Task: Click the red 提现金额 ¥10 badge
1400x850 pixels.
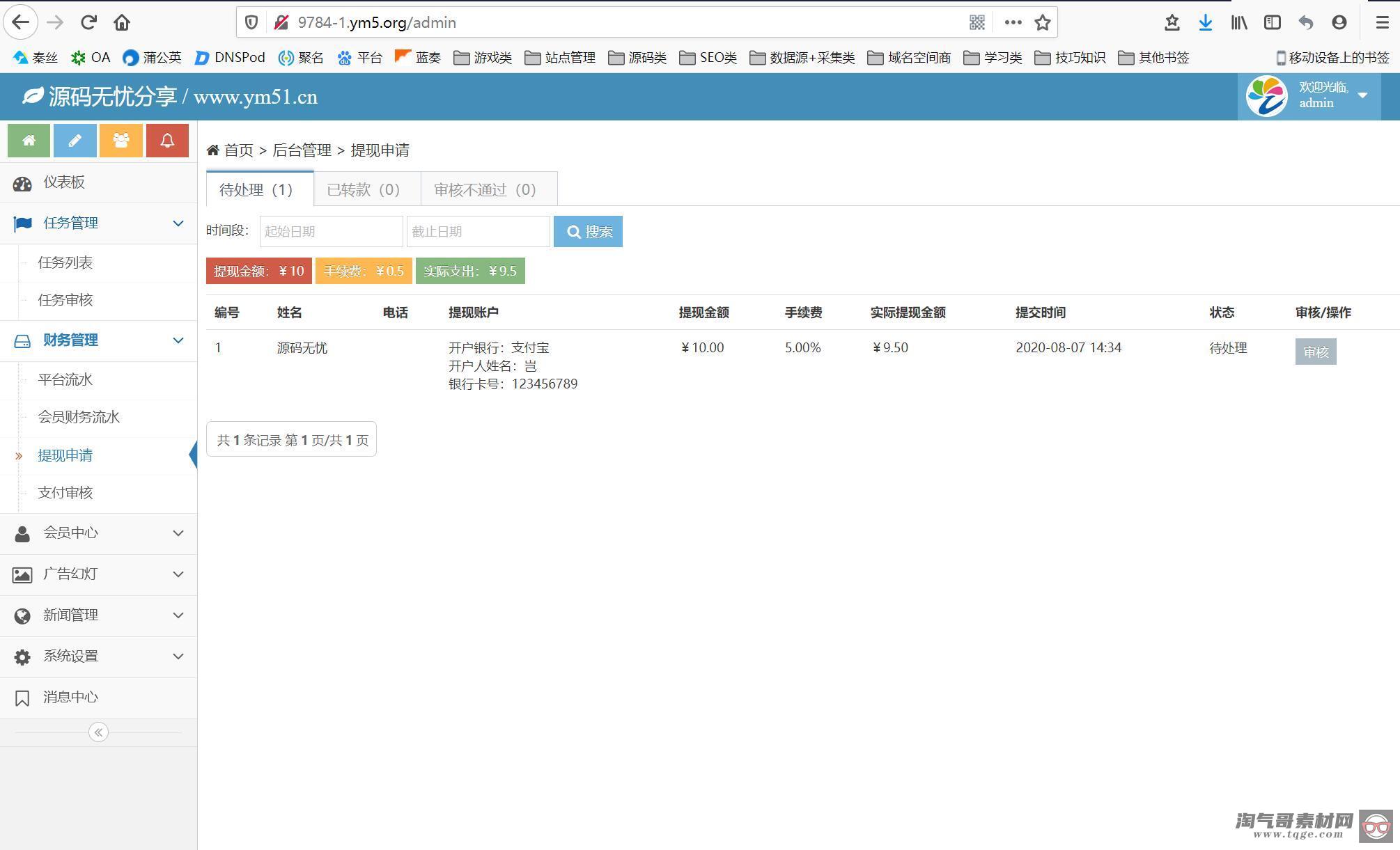Action: [259, 271]
